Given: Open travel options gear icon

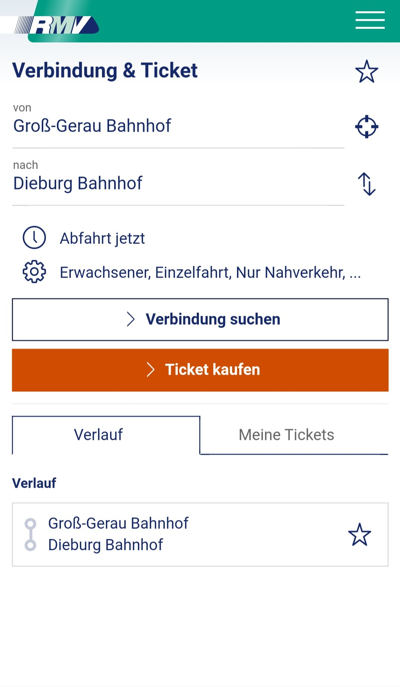Looking at the screenshot, I should click(x=34, y=272).
